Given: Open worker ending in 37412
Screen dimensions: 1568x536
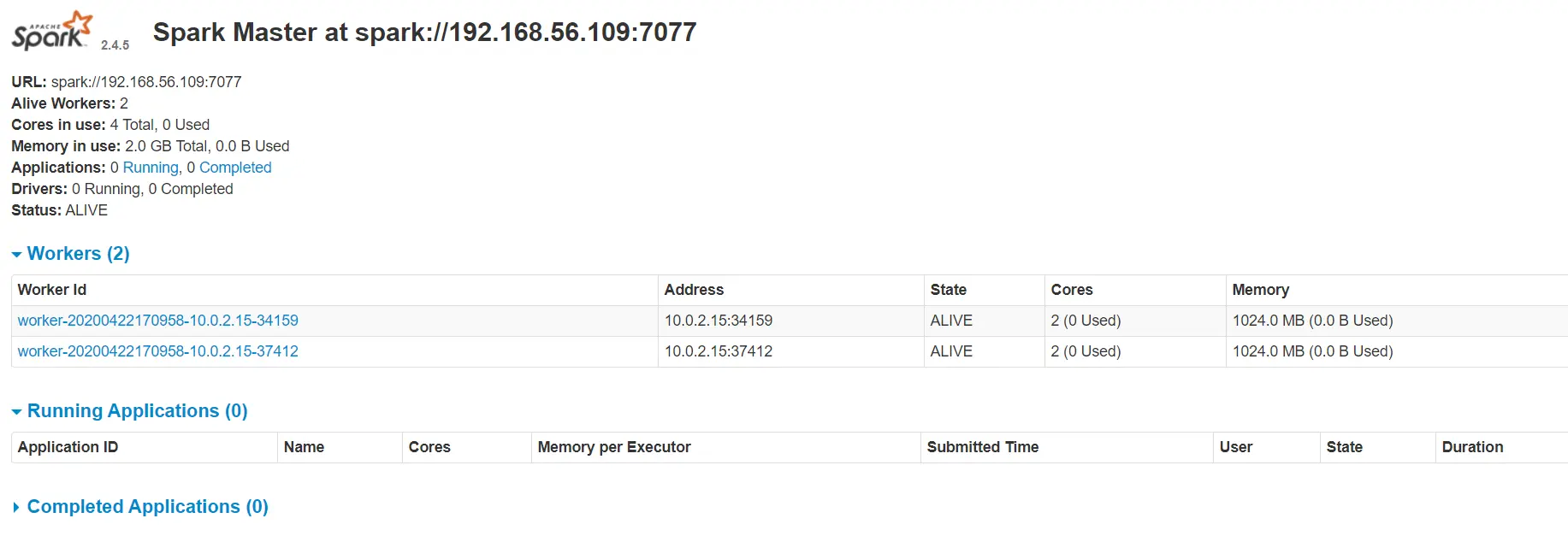Looking at the screenshot, I should [157, 351].
